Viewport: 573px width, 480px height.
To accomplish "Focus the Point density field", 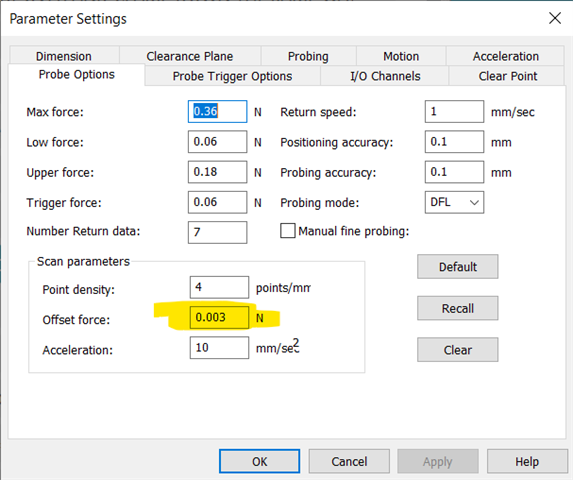I will pos(219,287).
